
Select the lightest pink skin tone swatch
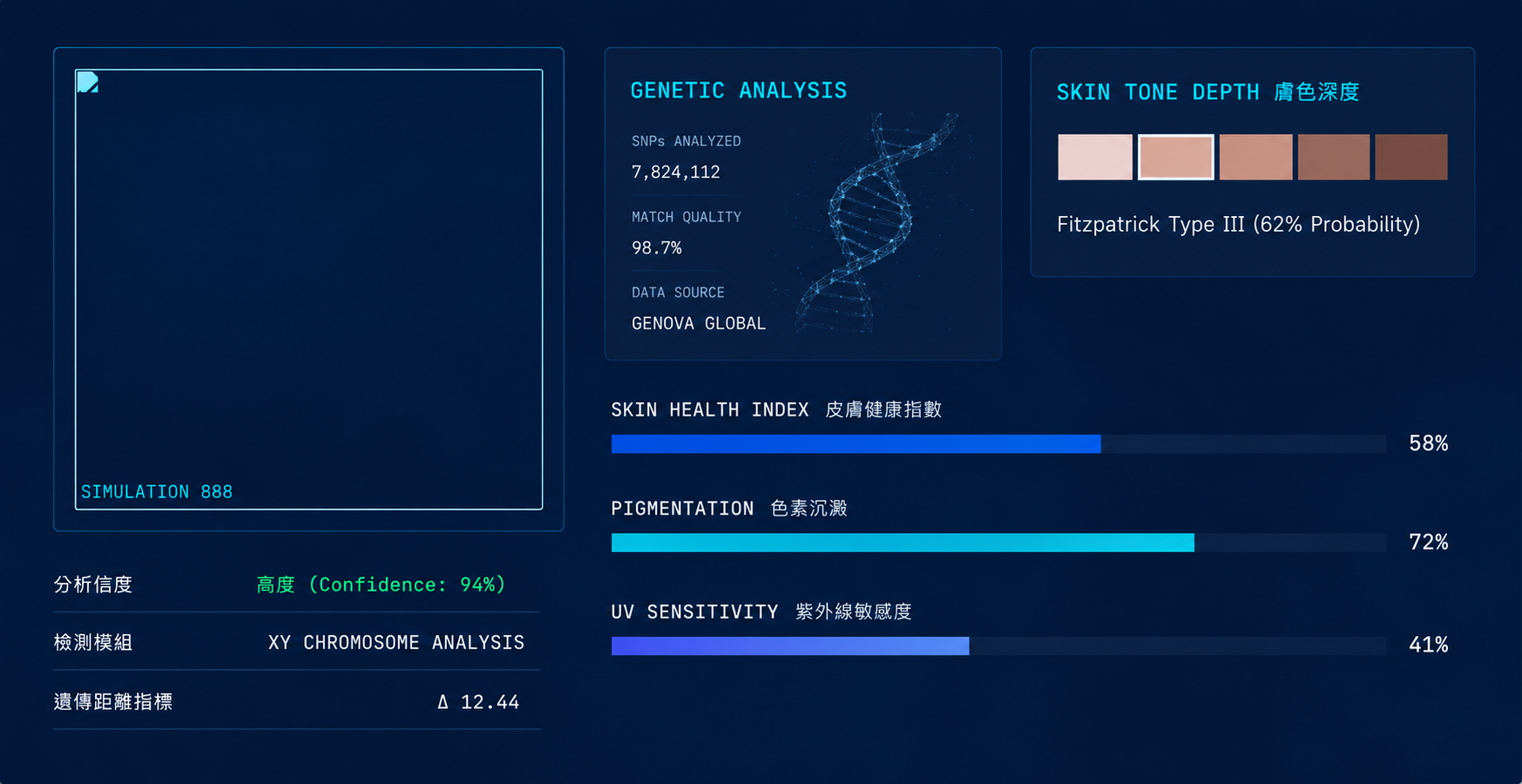click(1095, 157)
